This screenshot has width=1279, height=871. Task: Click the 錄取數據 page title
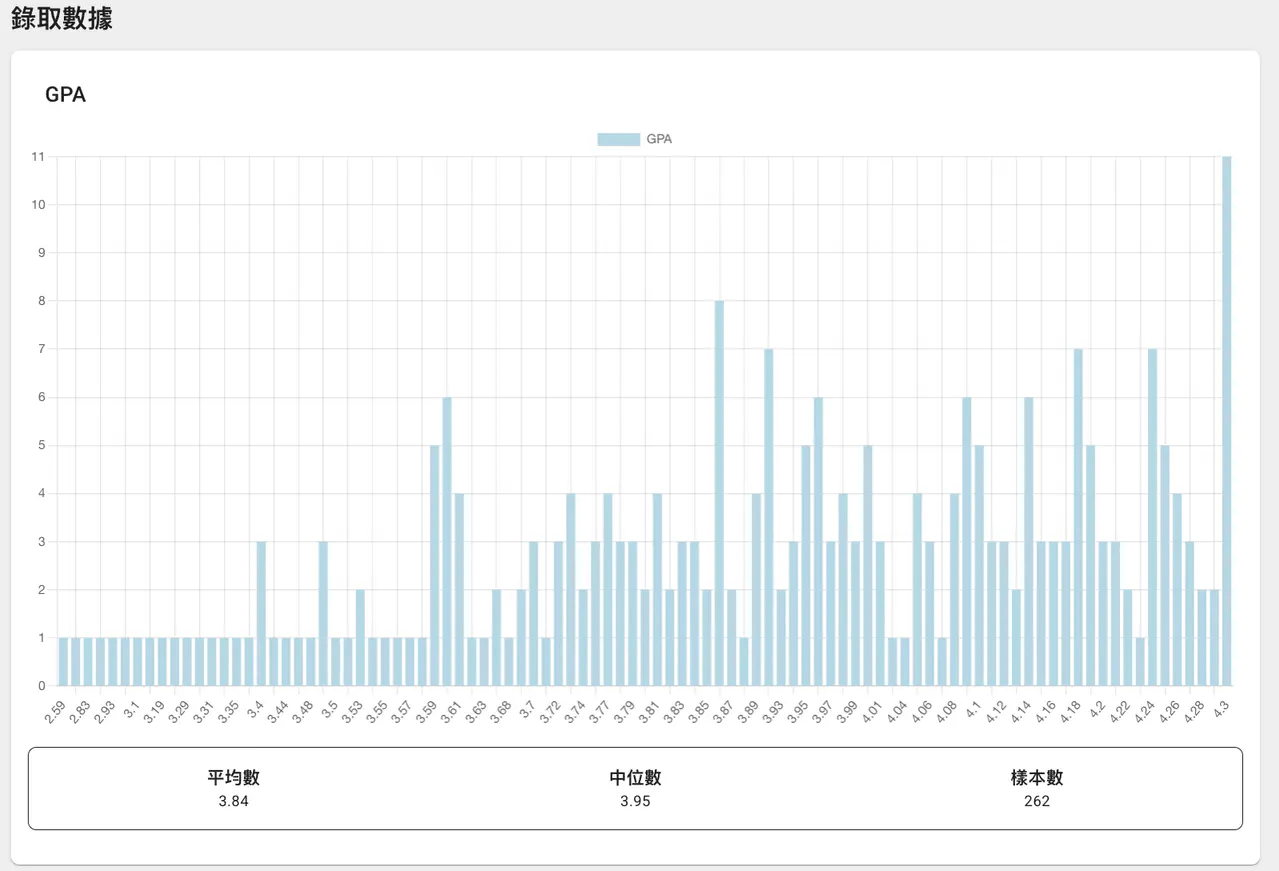tap(62, 18)
